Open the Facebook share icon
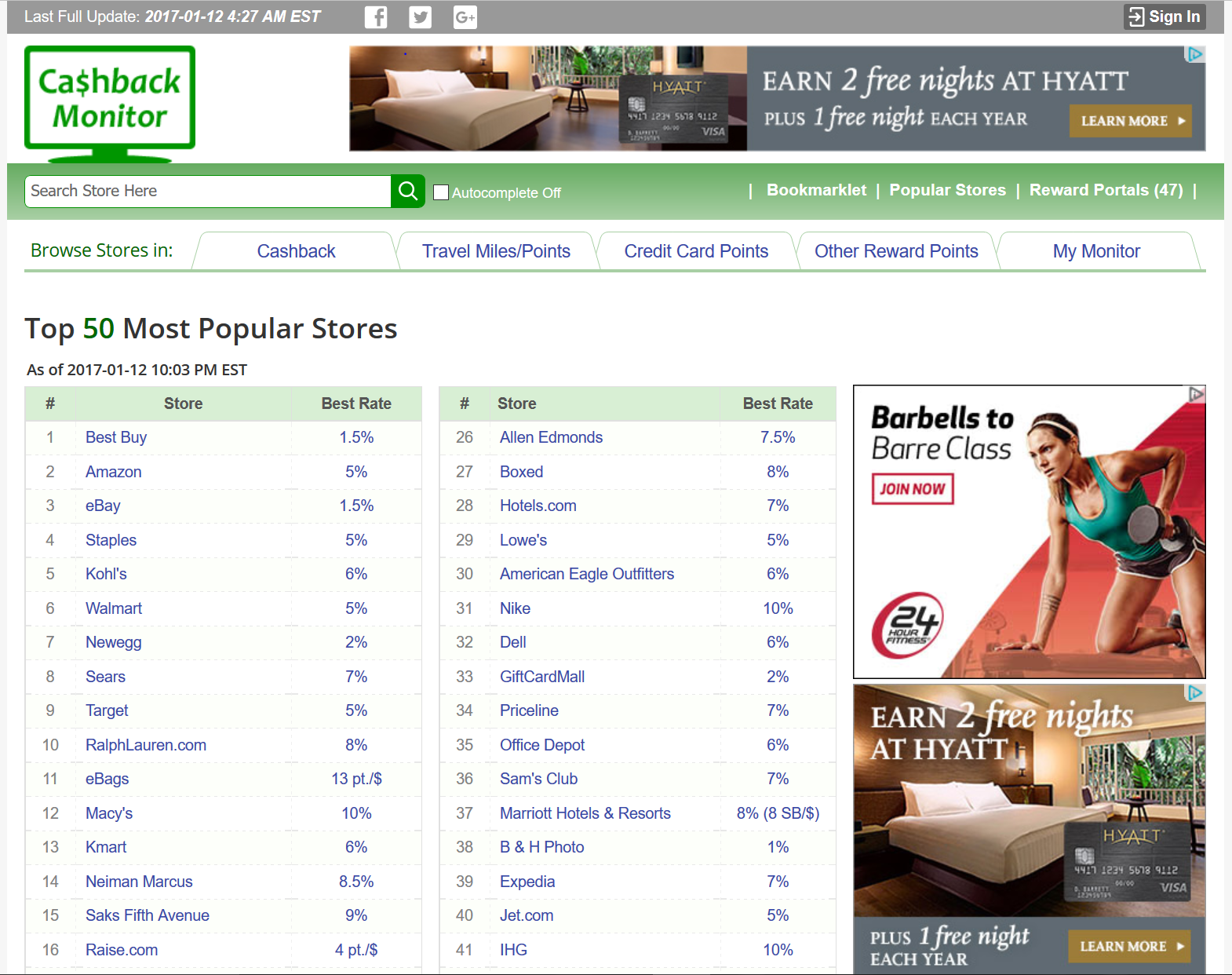The width and height of the screenshot is (1232, 975). 376,17
